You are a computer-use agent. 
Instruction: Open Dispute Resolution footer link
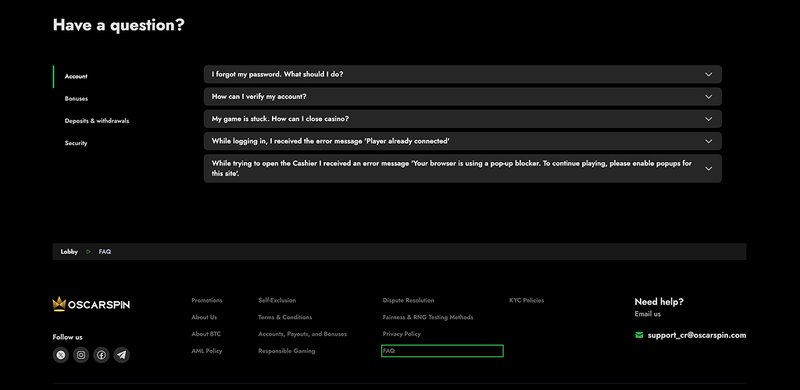click(409, 300)
